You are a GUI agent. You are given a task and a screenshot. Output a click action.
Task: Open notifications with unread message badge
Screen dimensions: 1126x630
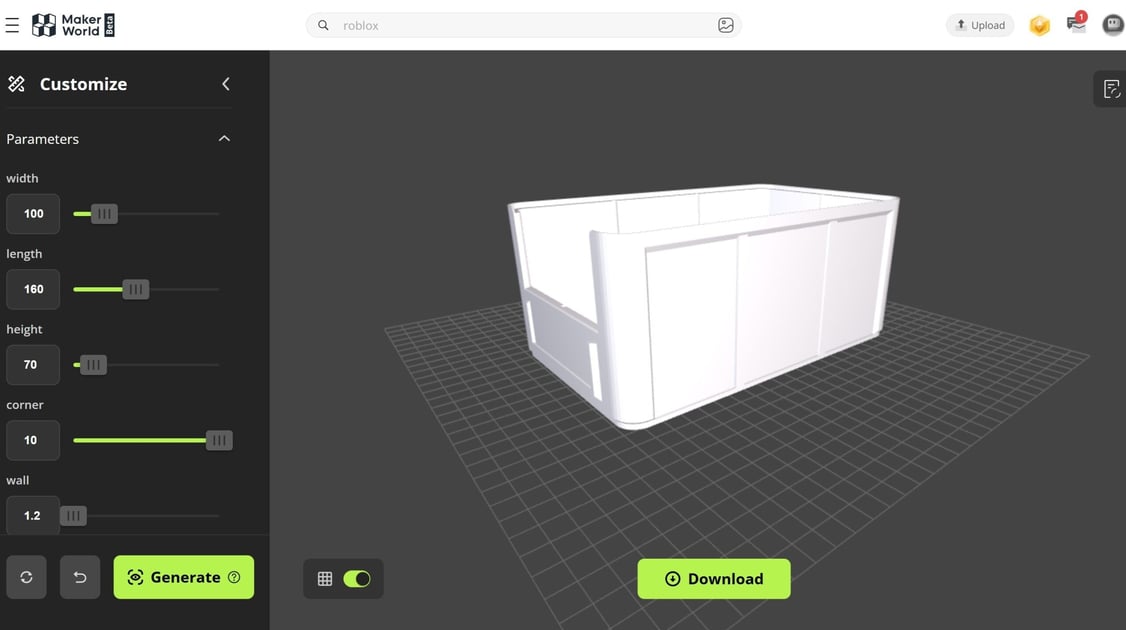[1075, 25]
